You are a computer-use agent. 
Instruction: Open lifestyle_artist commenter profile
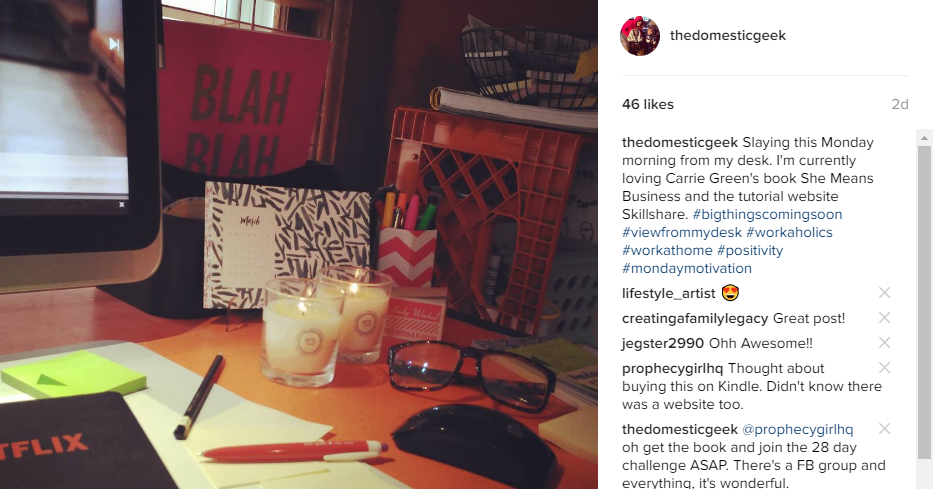(x=669, y=293)
